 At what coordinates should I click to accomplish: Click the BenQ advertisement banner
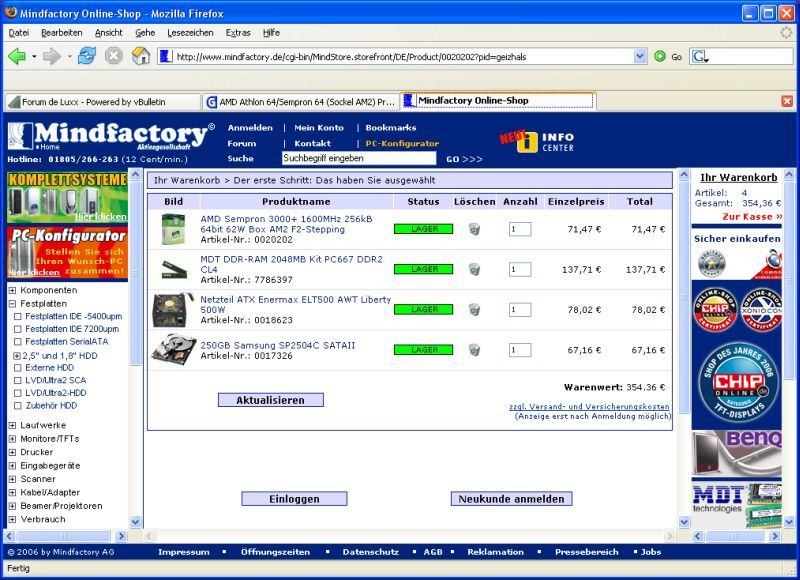point(736,452)
